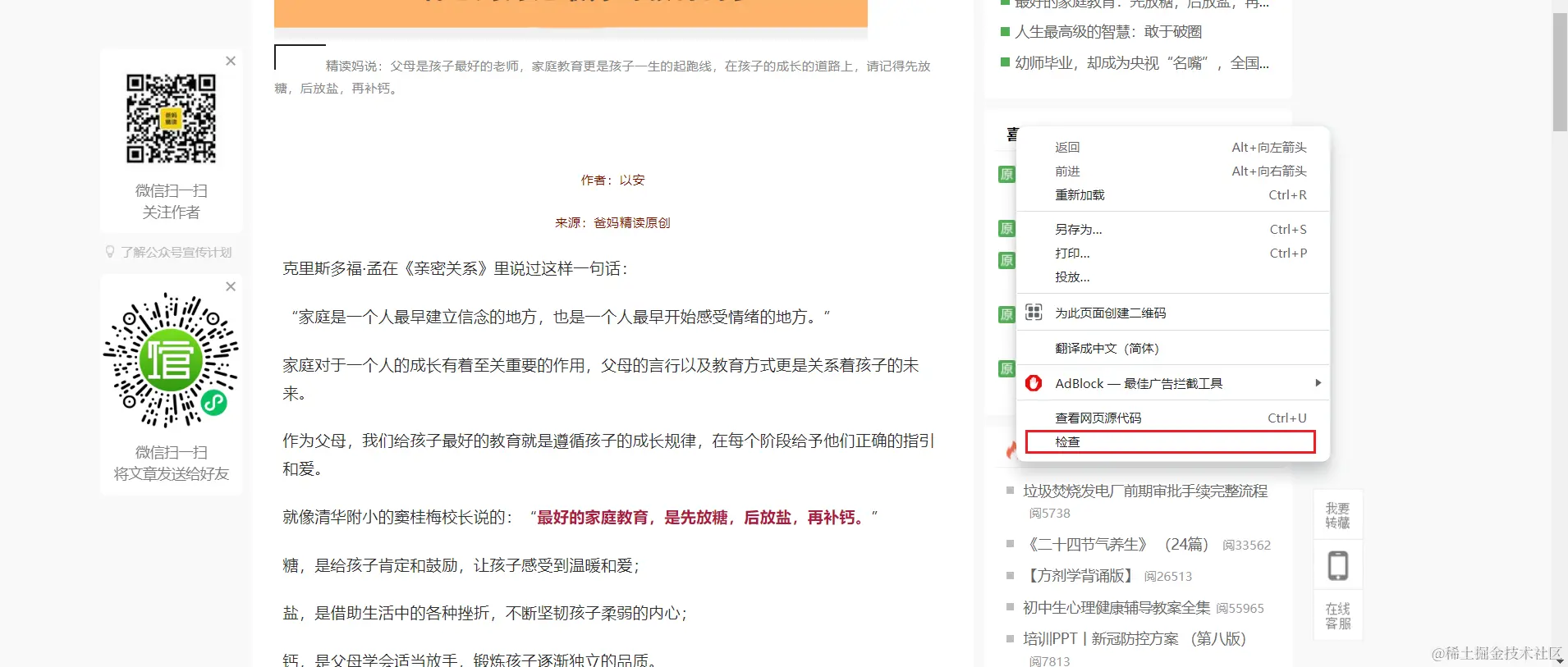Click 微信扫一扫 关注作者 caption
The height and width of the screenshot is (667, 1568).
tap(171, 201)
